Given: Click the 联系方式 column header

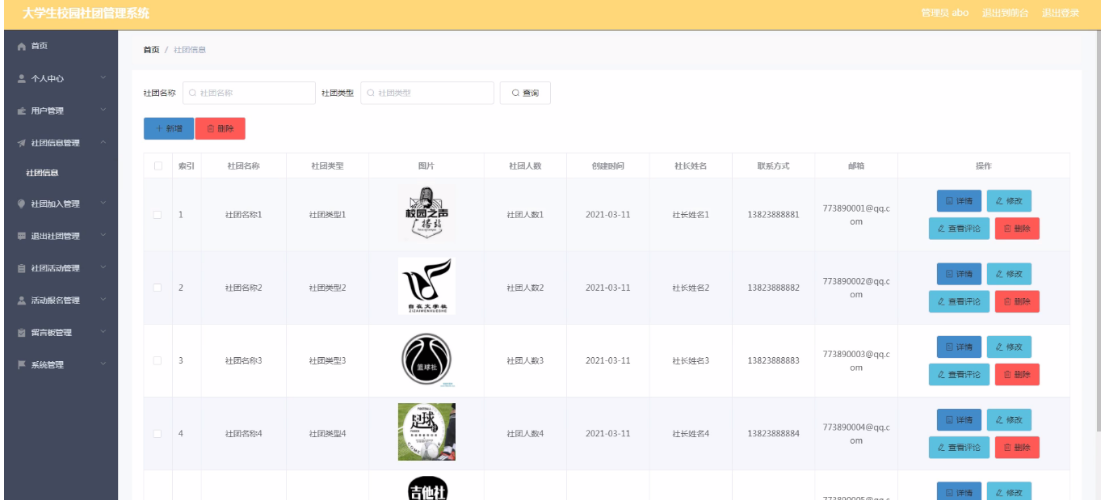Looking at the screenshot, I should [x=773, y=166].
